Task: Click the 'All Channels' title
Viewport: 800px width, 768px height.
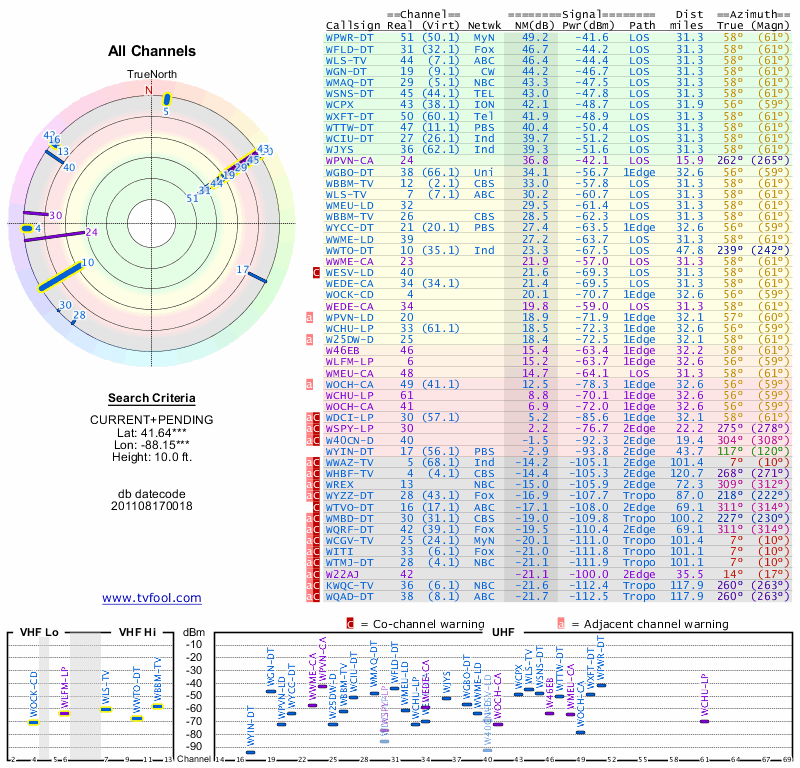Action: (x=152, y=51)
